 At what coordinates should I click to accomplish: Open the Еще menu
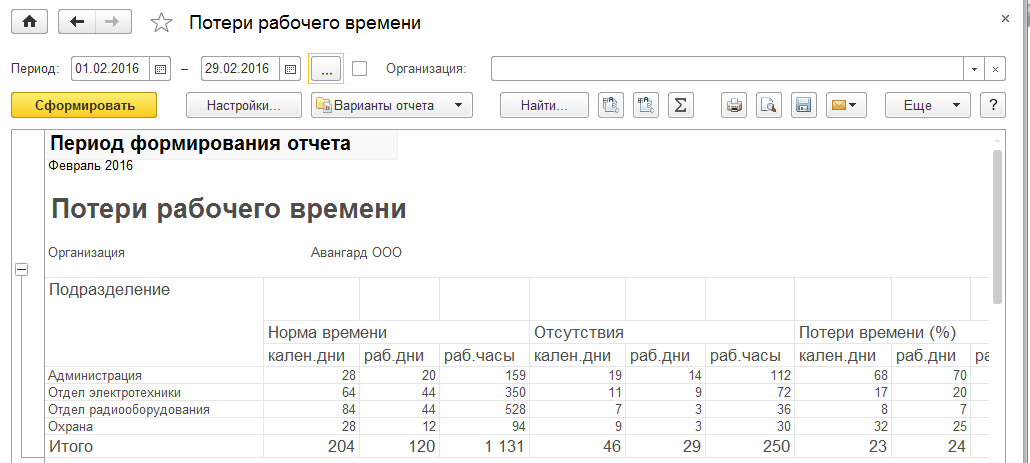coord(927,105)
